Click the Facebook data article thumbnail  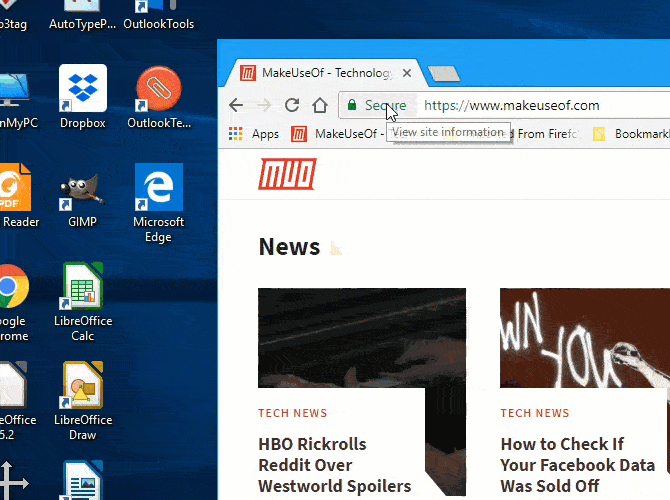[x=585, y=338]
